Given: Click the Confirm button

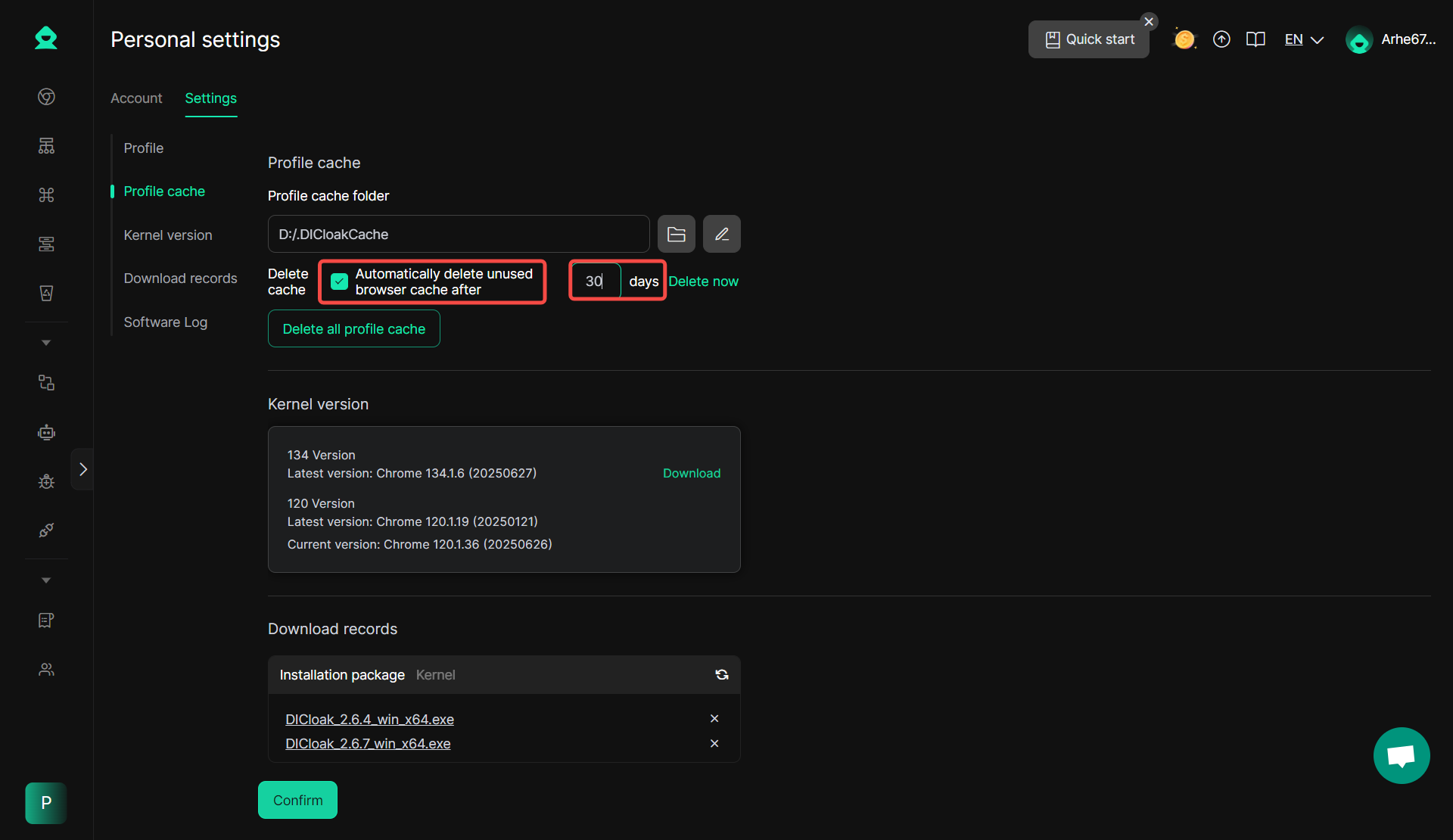Looking at the screenshot, I should click(297, 801).
